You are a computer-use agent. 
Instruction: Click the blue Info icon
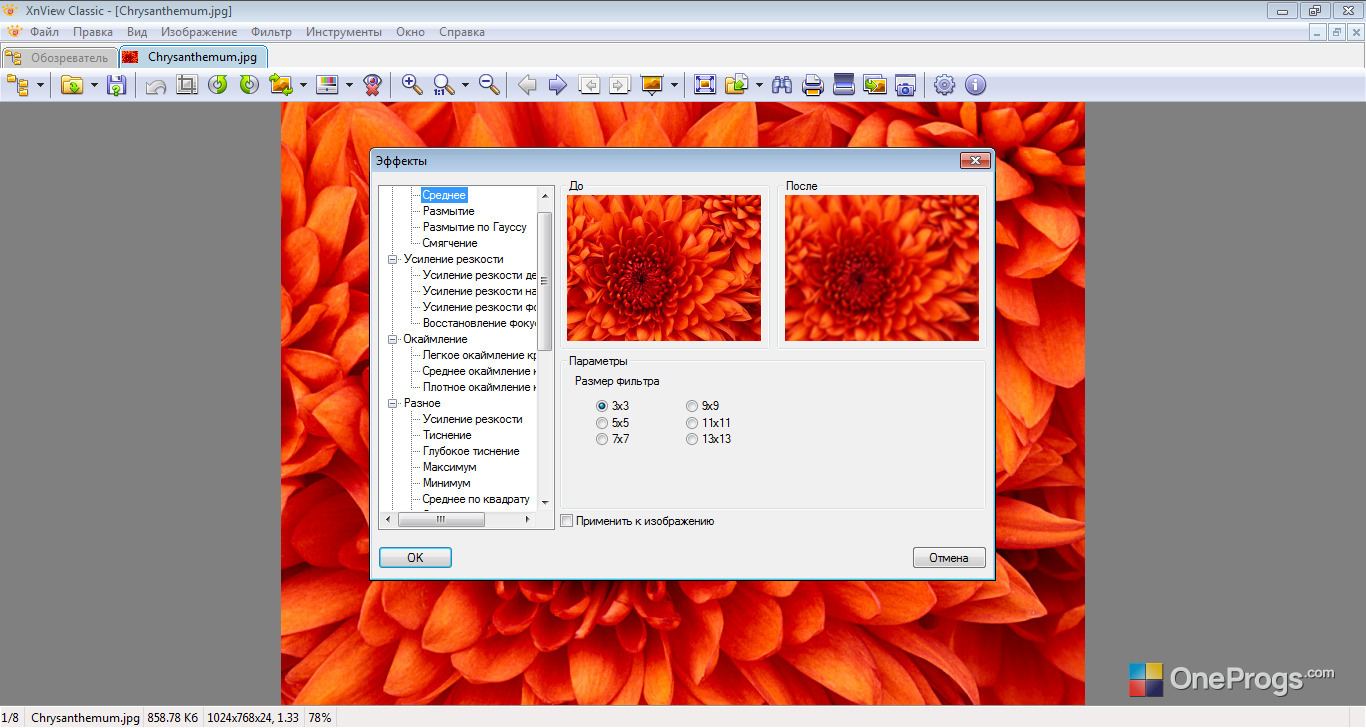[x=975, y=85]
